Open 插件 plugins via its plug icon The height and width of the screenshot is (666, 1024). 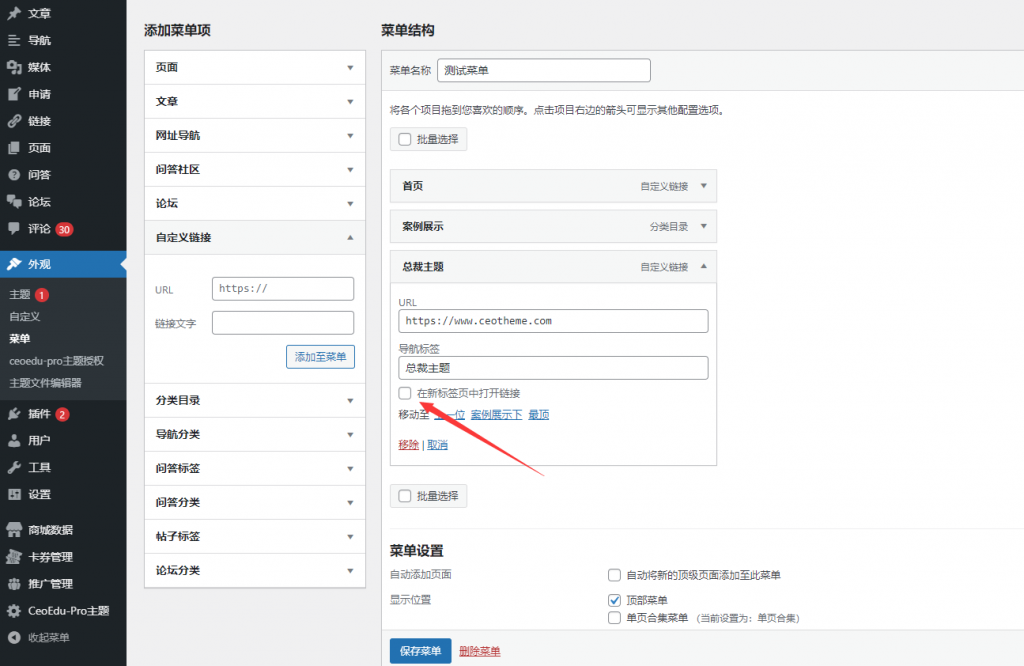coord(14,414)
